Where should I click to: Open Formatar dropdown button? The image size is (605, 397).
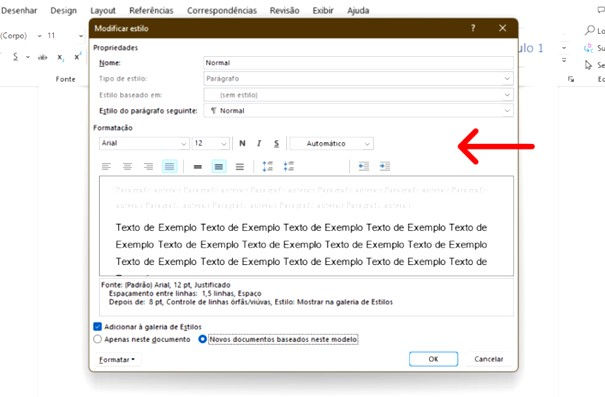tap(117, 360)
